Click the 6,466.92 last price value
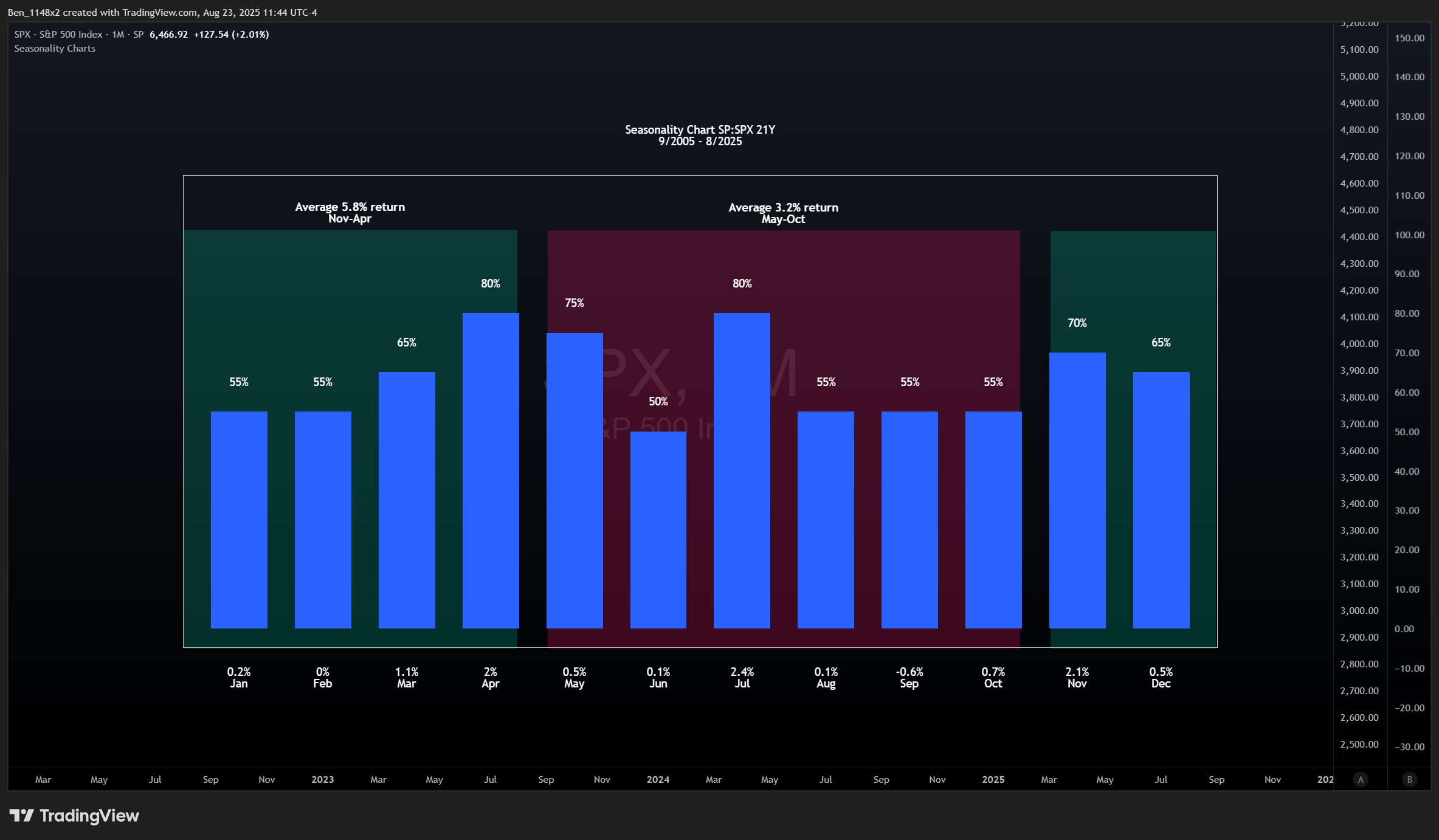Screen dimensions: 1439x840 (168, 35)
